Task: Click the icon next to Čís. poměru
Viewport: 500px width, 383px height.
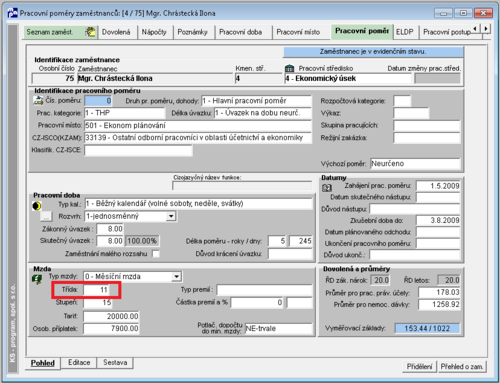Action: tap(38, 100)
